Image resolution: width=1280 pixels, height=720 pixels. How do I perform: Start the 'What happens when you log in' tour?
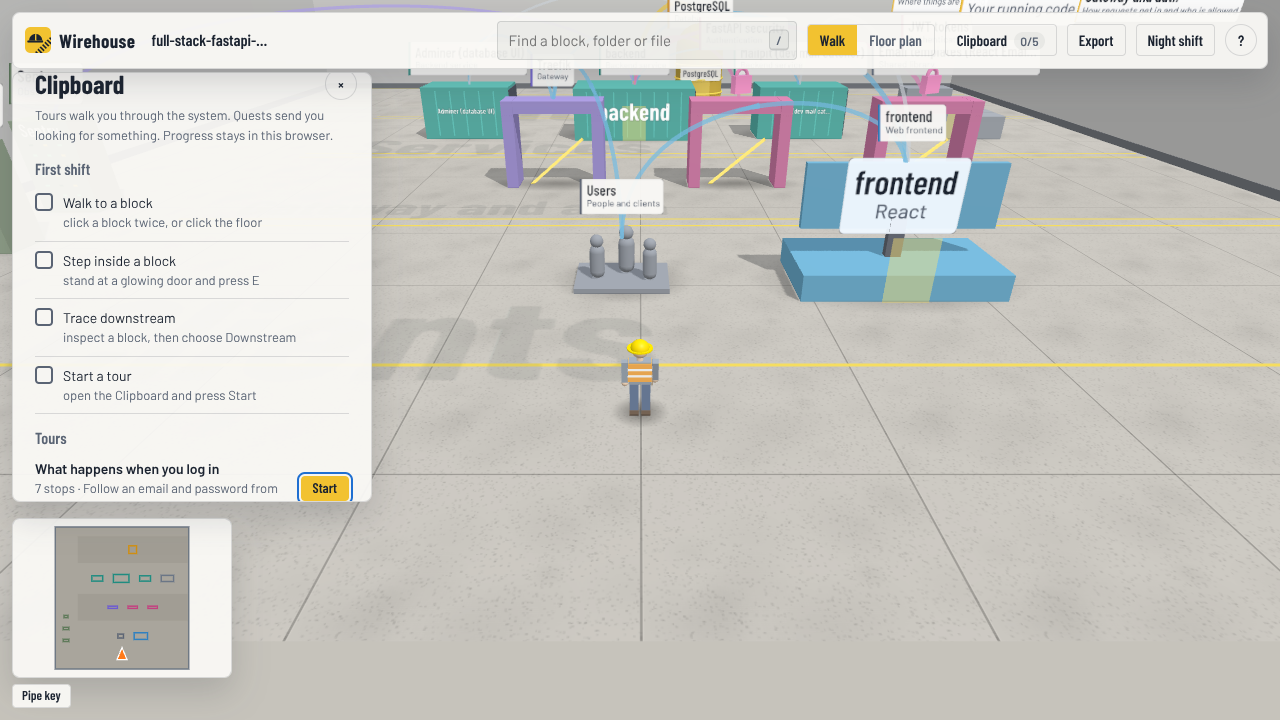pos(325,488)
